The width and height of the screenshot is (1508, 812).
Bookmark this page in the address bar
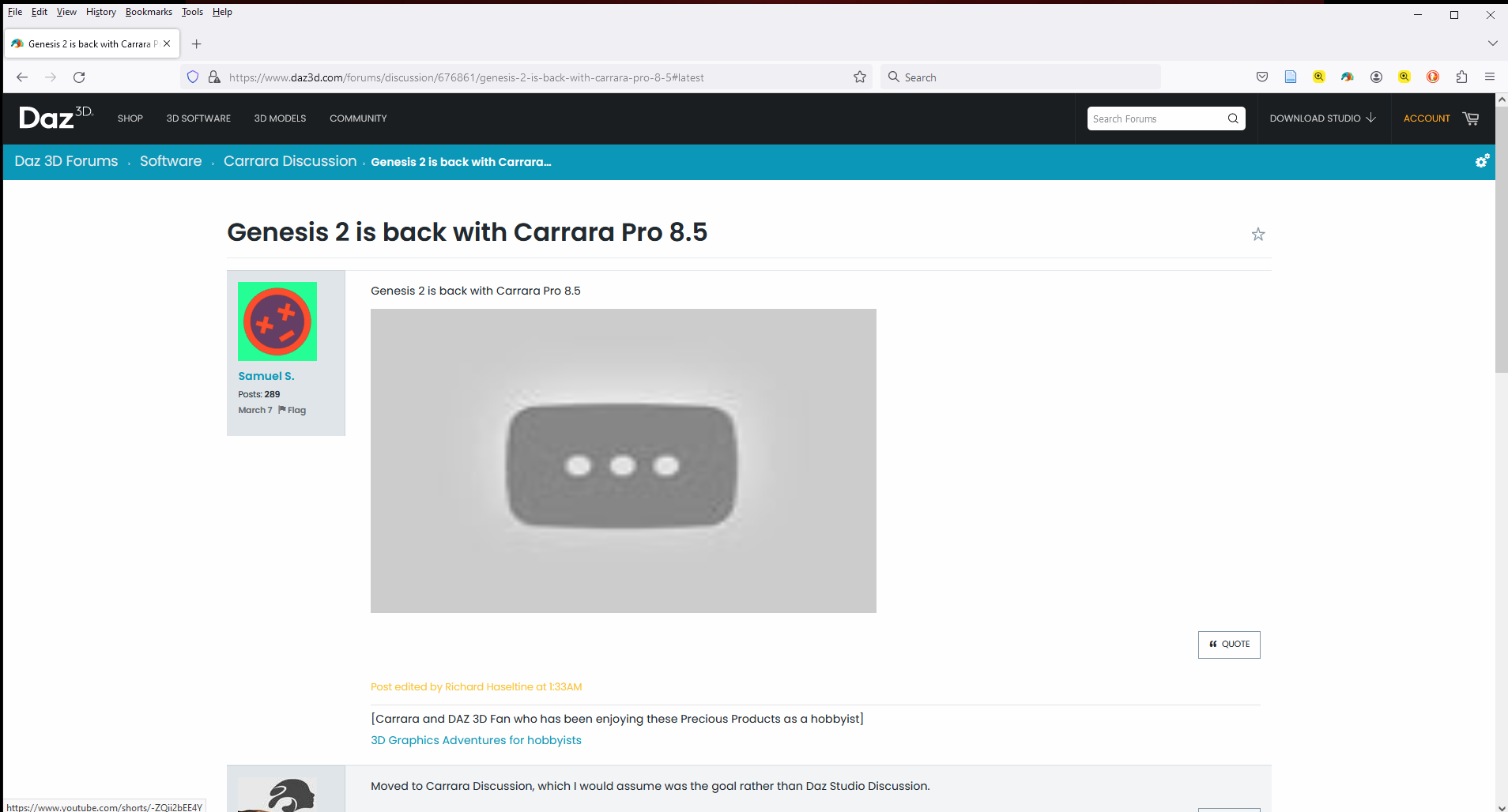pyautogui.click(x=860, y=77)
